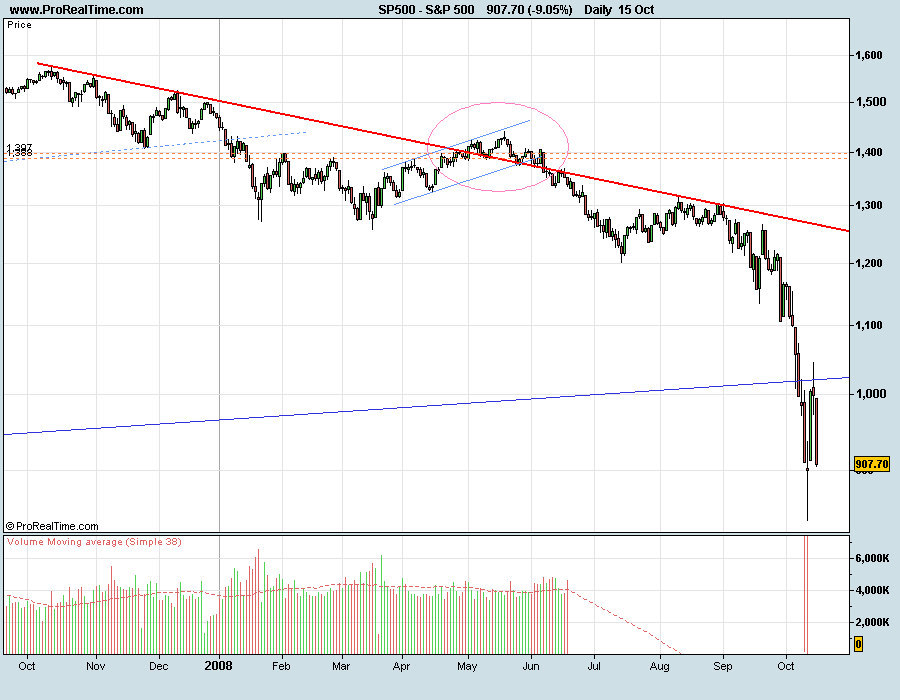The width and height of the screenshot is (900, 700).
Task: Click the 'Daily' timeframe label
Action: [598, 9]
